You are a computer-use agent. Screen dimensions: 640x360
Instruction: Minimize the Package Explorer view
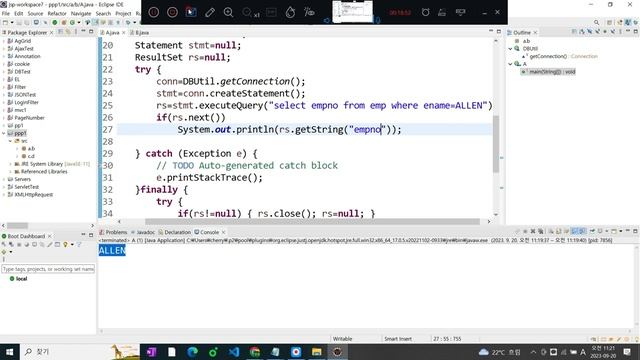pos(83,31)
